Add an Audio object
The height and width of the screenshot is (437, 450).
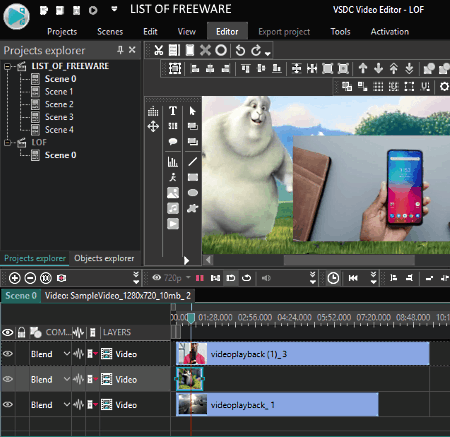173,208
